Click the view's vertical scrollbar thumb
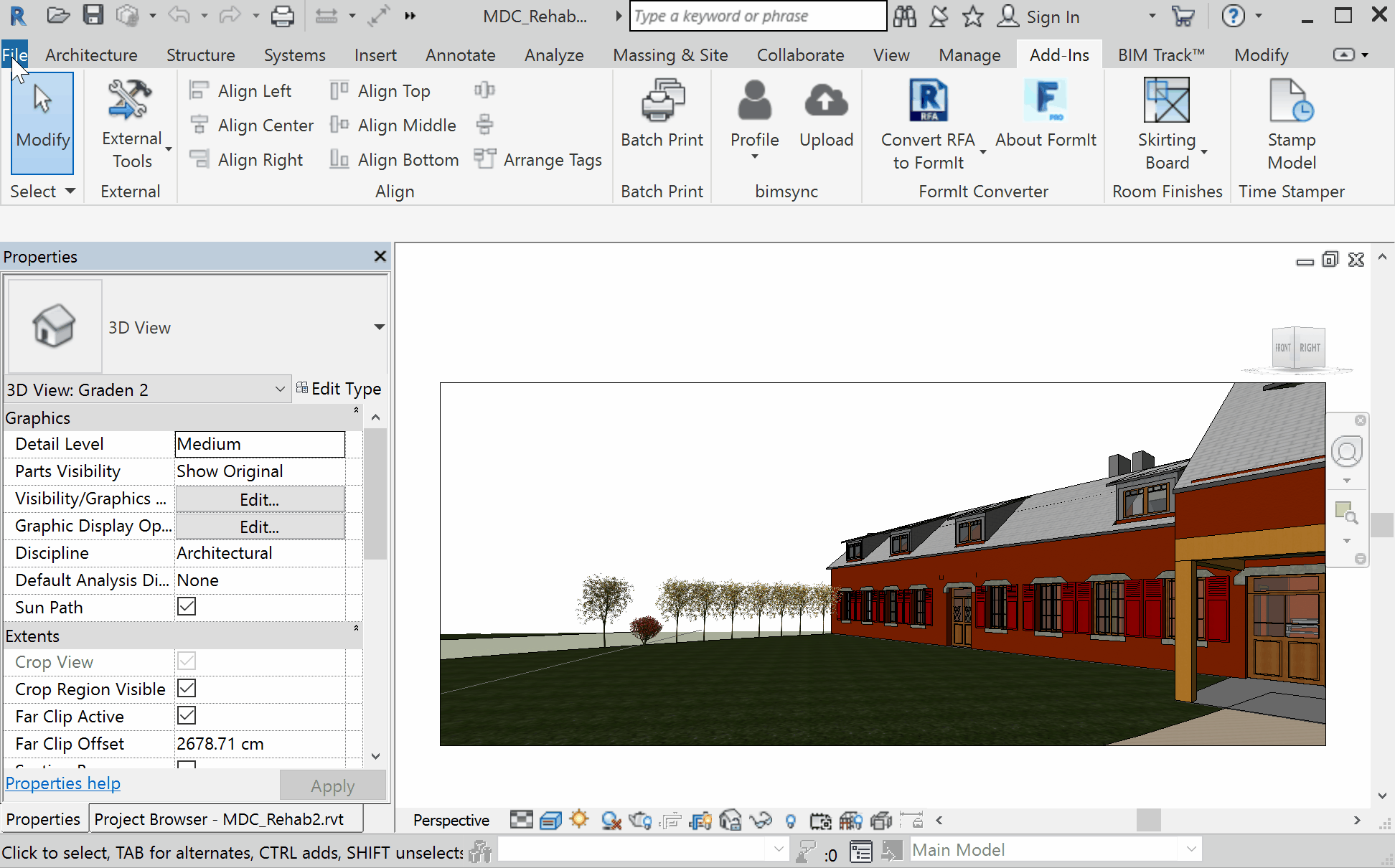 1382,525
